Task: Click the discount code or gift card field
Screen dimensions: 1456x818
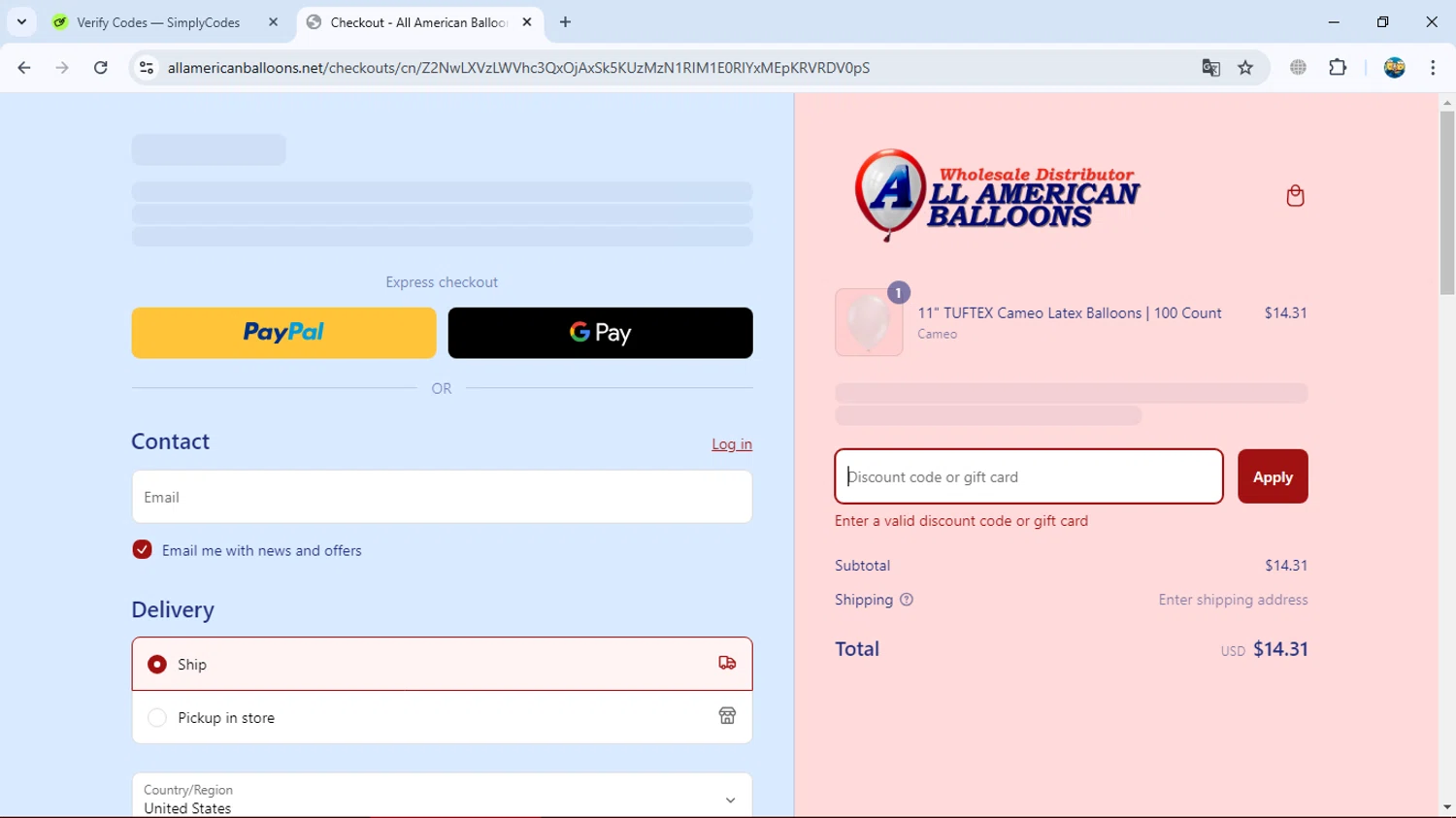Action: (x=1029, y=476)
